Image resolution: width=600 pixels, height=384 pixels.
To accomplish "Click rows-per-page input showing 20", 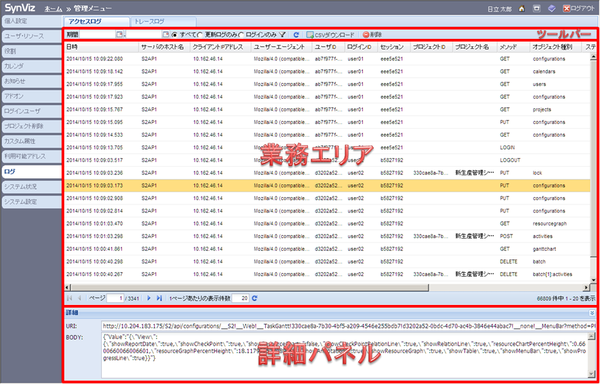I will pos(241,298).
